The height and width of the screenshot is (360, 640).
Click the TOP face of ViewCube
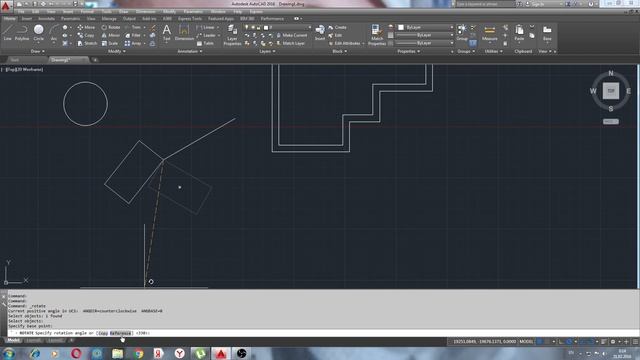click(611, 91)
